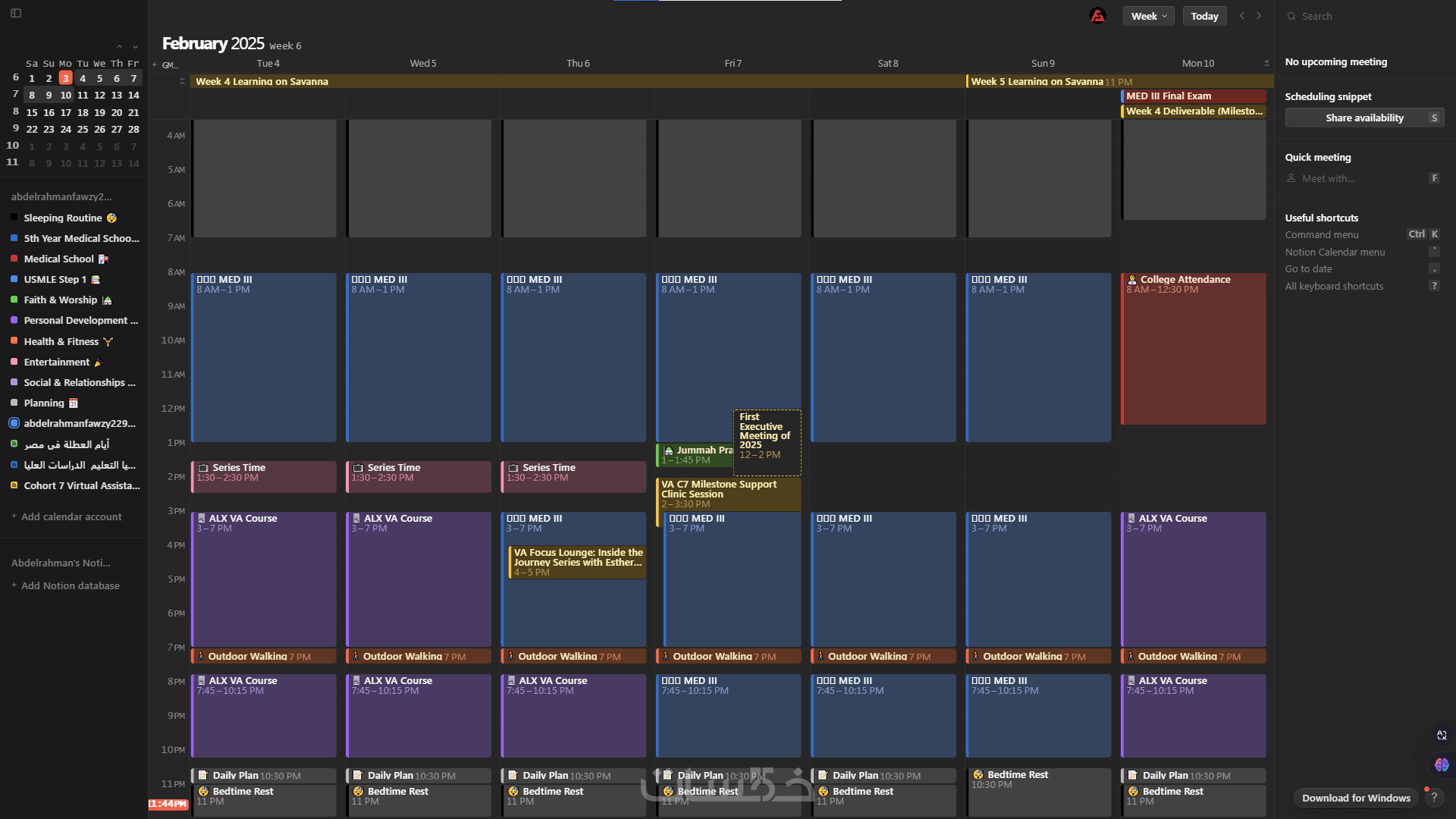This screenshot has width=1456, height=819.
Task: Toggle Faith & Worship calendar checkbox
Action: [14, 300]
